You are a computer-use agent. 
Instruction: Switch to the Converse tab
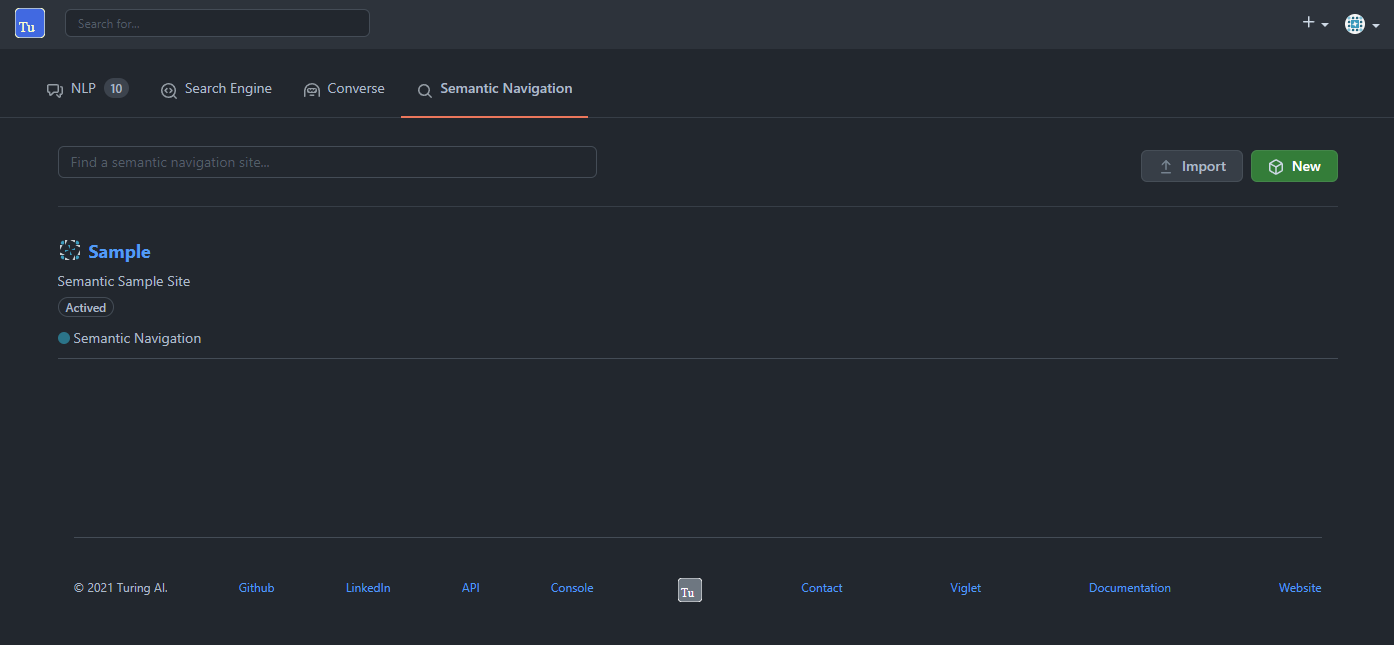(355, 89)
